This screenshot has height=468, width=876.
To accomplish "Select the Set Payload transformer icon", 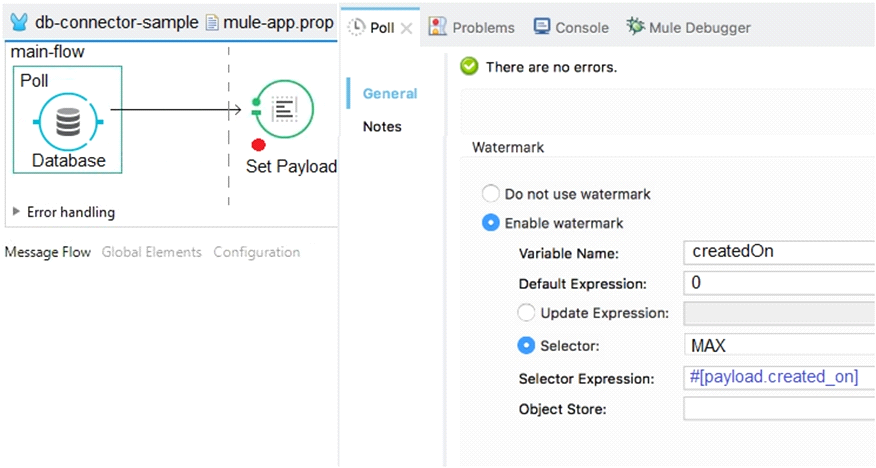I will pyautogui.click(x=284, y=109).
